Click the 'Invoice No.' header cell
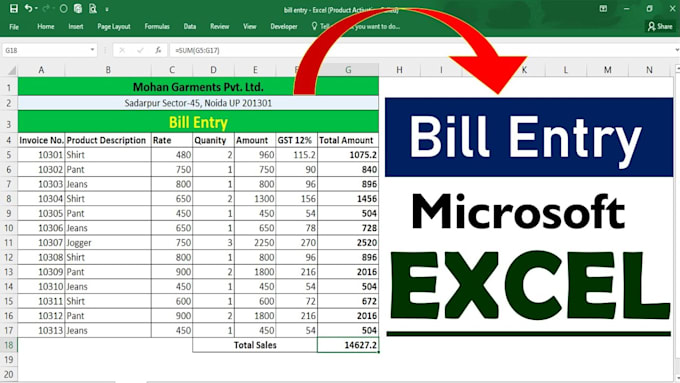This screenshot has height=383, width=680. pos(41,140)
